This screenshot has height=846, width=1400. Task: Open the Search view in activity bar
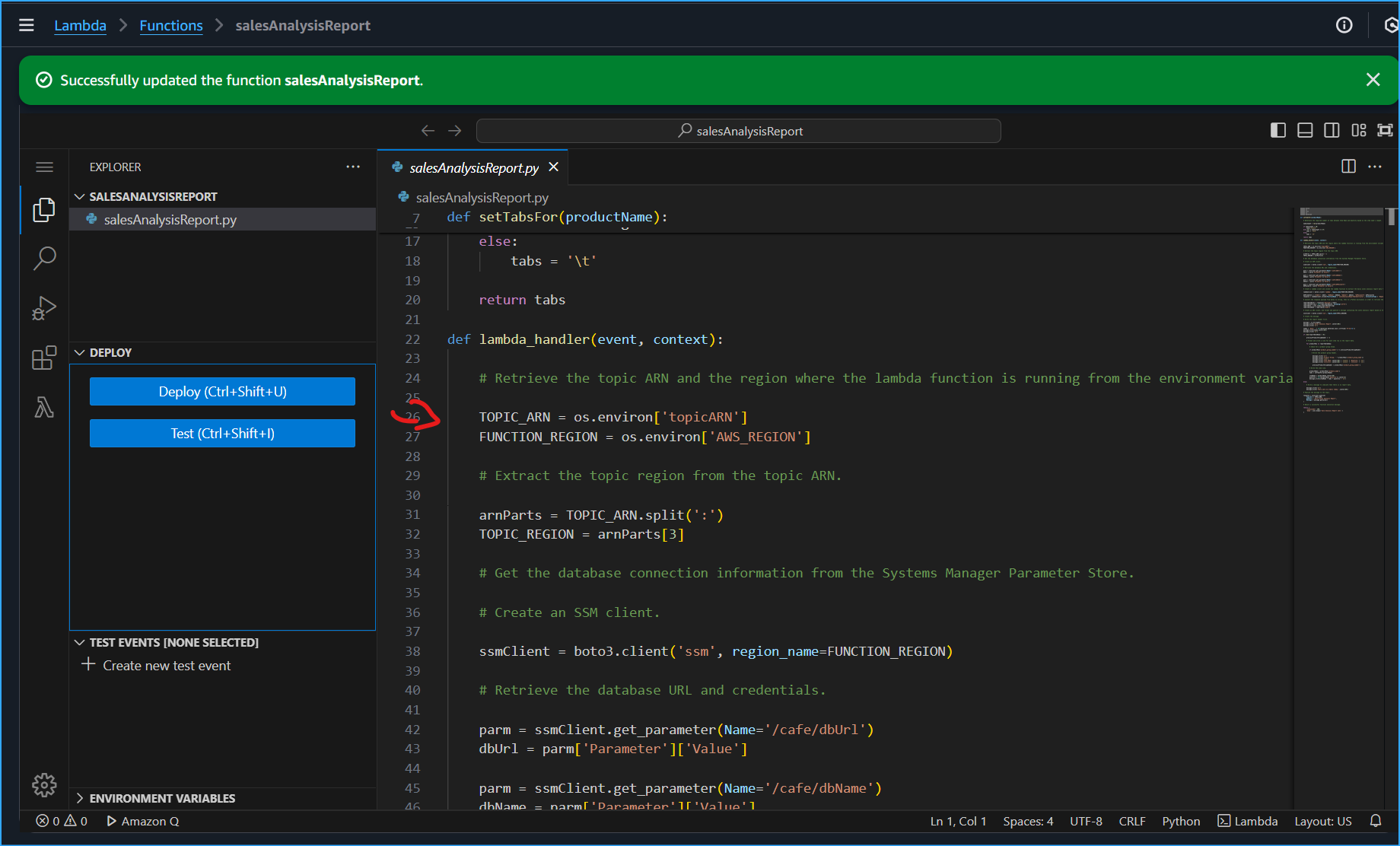pos(44,259)
